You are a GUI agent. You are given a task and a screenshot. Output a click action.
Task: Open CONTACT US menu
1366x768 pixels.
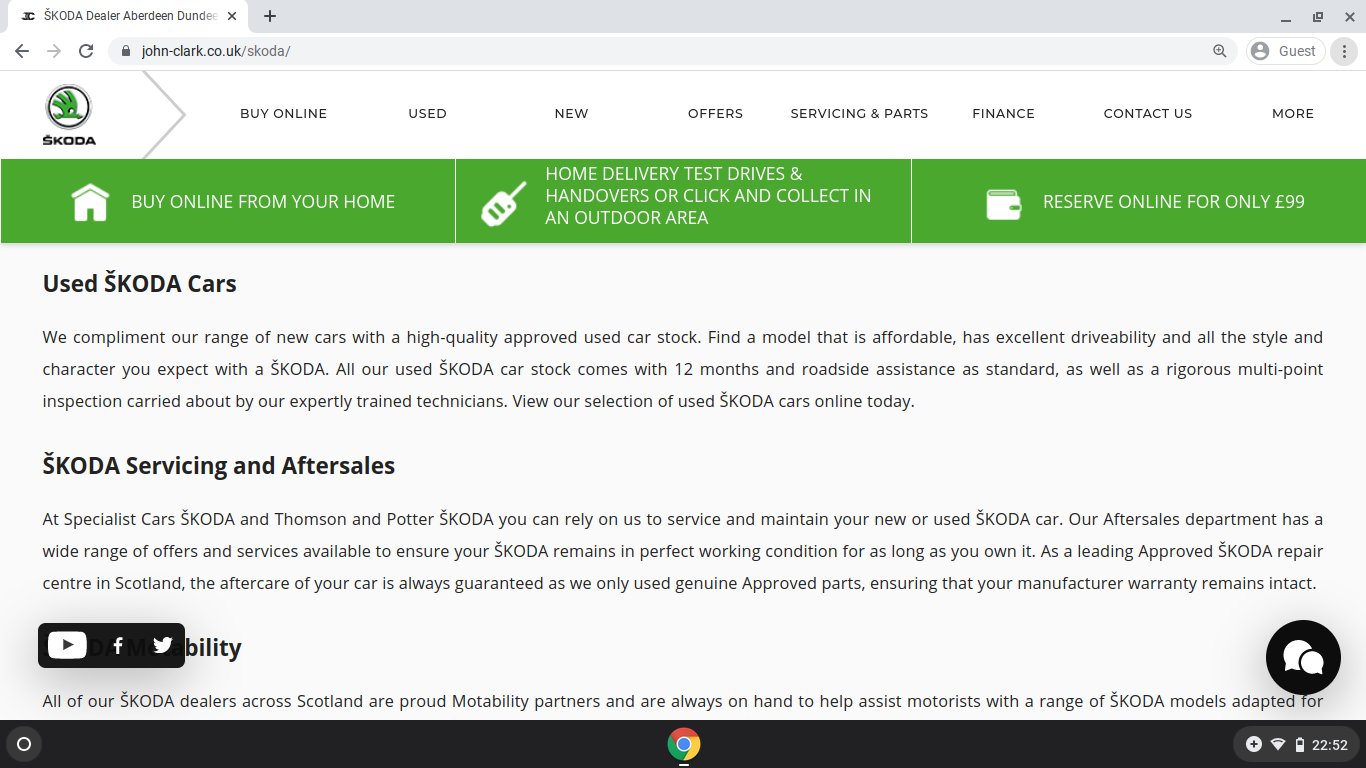click(1148, 114)
